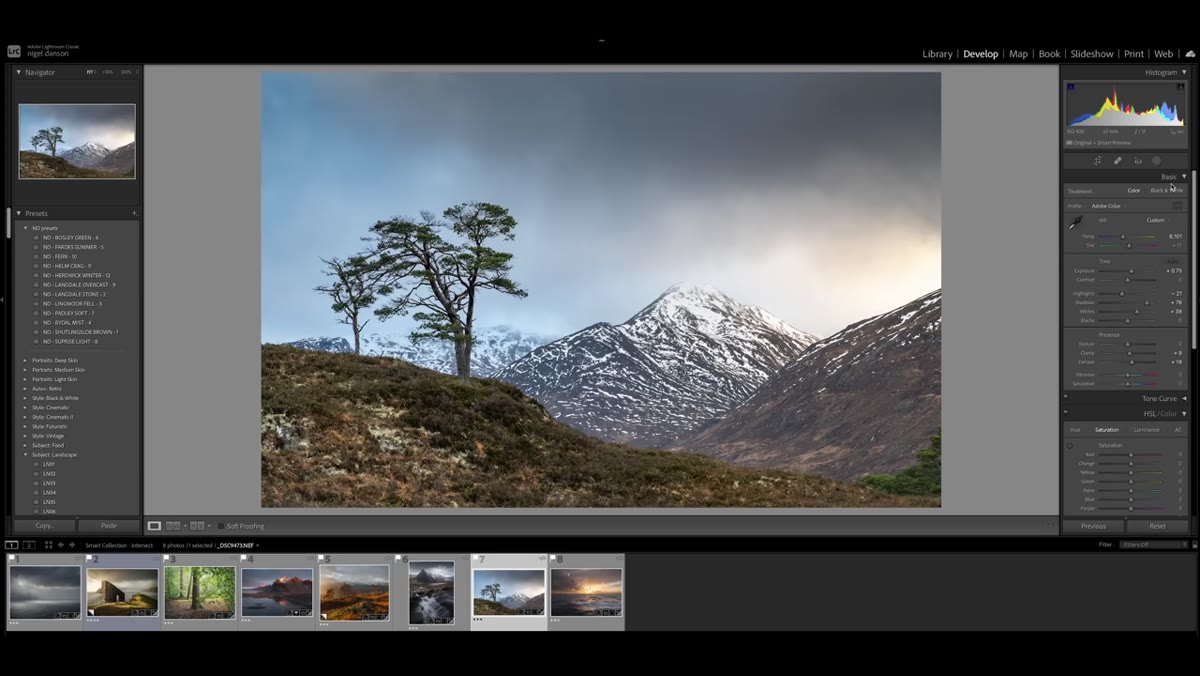The image size is (1200, 676).
Task: Set treatment to Black & White
Action: 1166,190
